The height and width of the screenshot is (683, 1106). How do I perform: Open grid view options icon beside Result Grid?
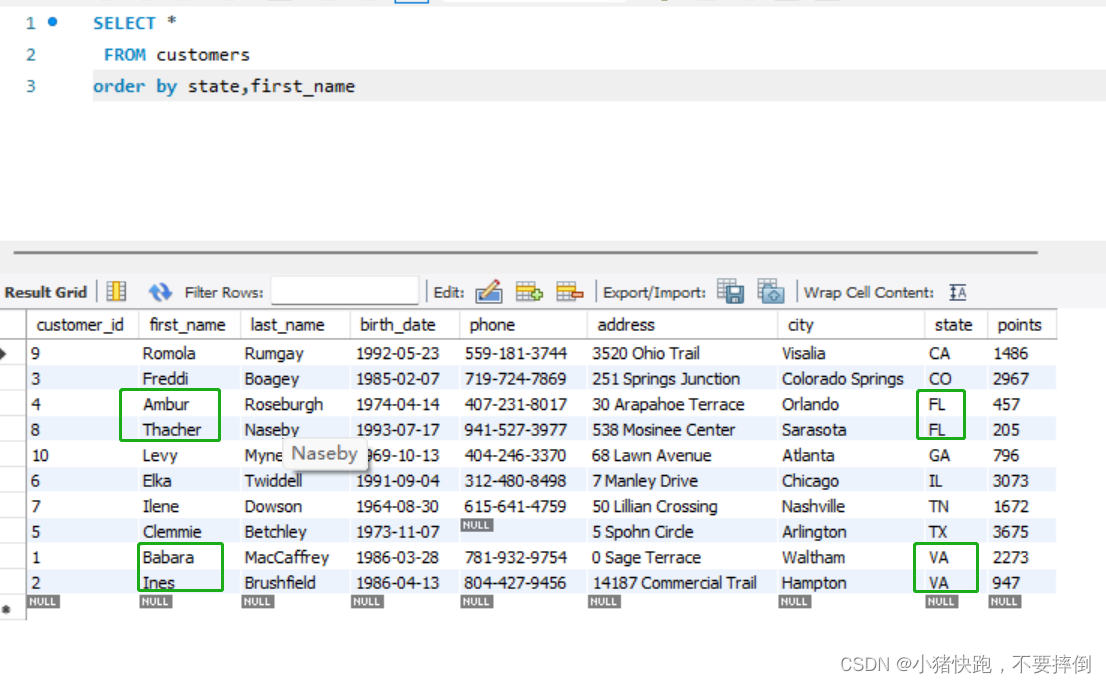[117, 292]
